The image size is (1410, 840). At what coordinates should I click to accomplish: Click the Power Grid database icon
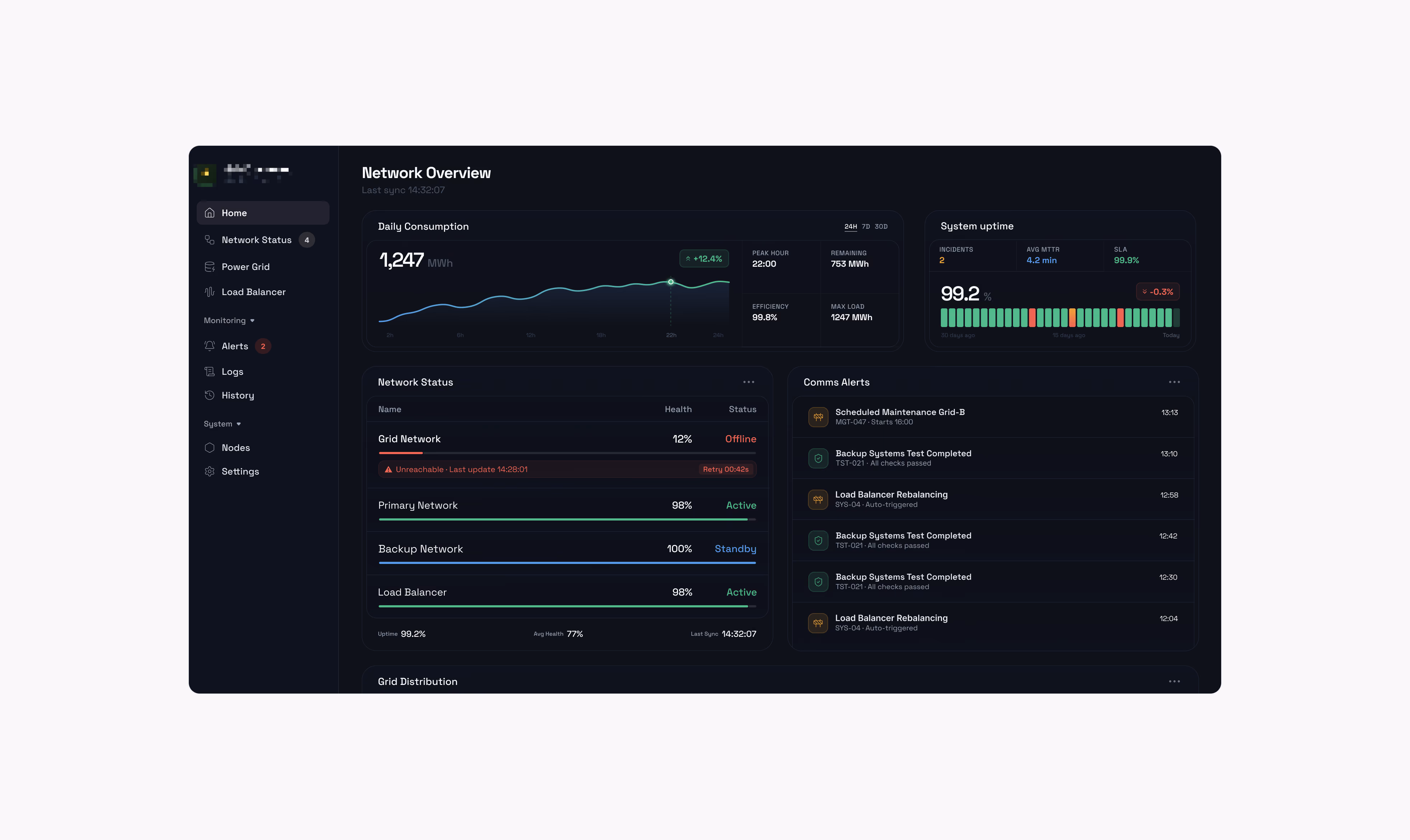tap(209, 267)
